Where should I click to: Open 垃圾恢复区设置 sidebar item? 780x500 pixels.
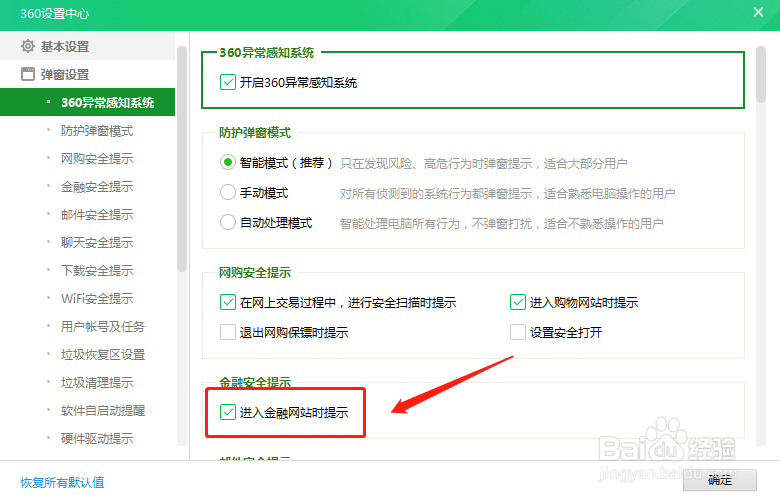[x=102, y=355]
